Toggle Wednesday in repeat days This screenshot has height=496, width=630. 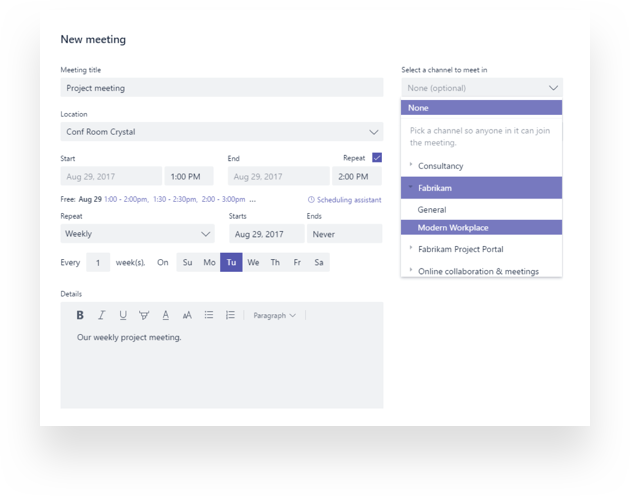pyautogui.click(x=253, y=262)
